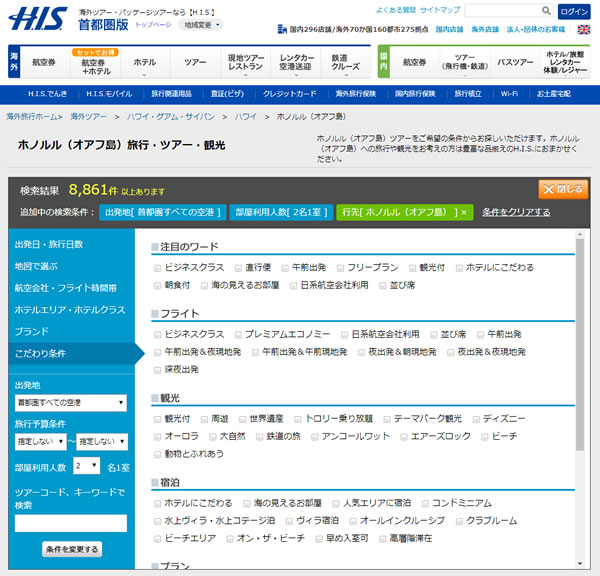Click the 条件をクリアする link

click(x=516, y=213)
